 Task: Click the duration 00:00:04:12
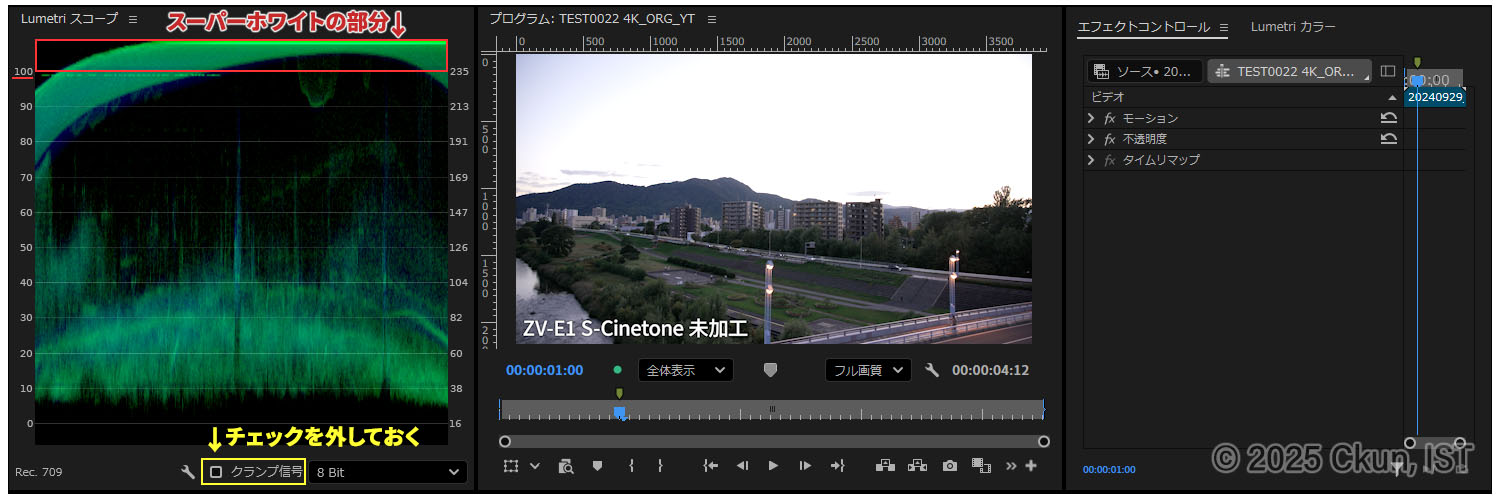[x=990, y=370]
